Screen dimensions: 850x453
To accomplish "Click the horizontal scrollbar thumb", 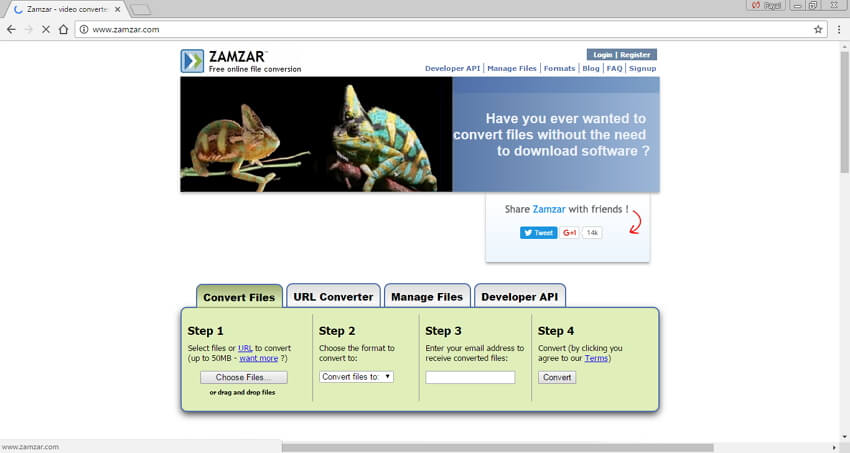I will click(497, 448).
